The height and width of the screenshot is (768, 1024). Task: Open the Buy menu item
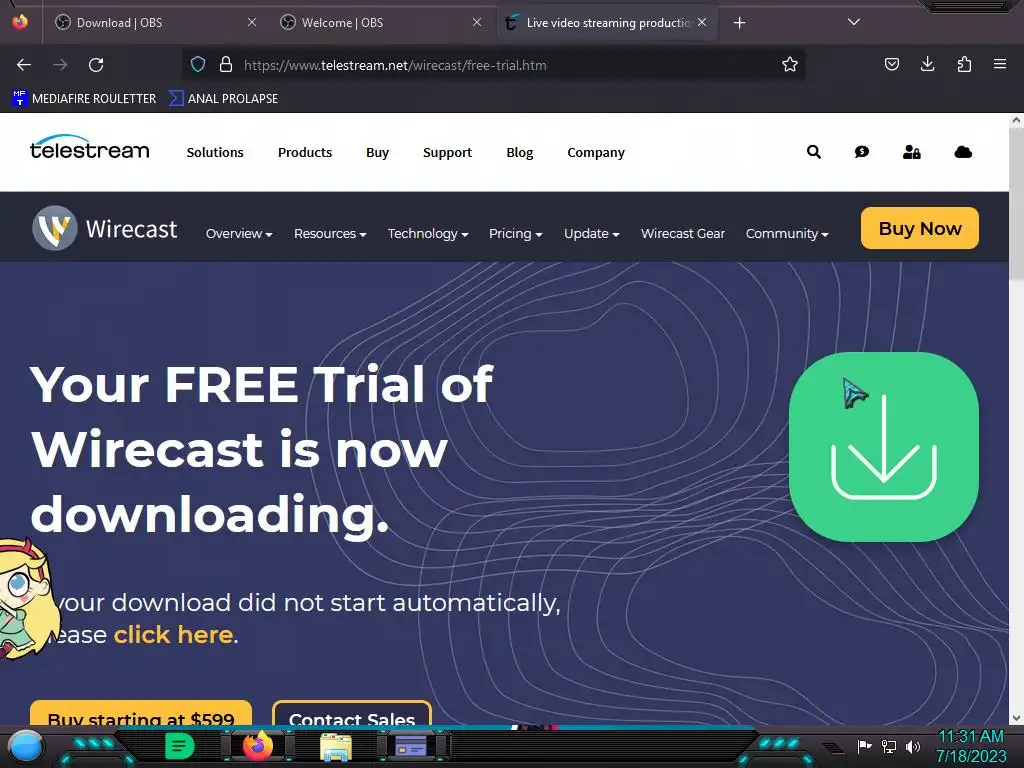(x=377, y=152)
